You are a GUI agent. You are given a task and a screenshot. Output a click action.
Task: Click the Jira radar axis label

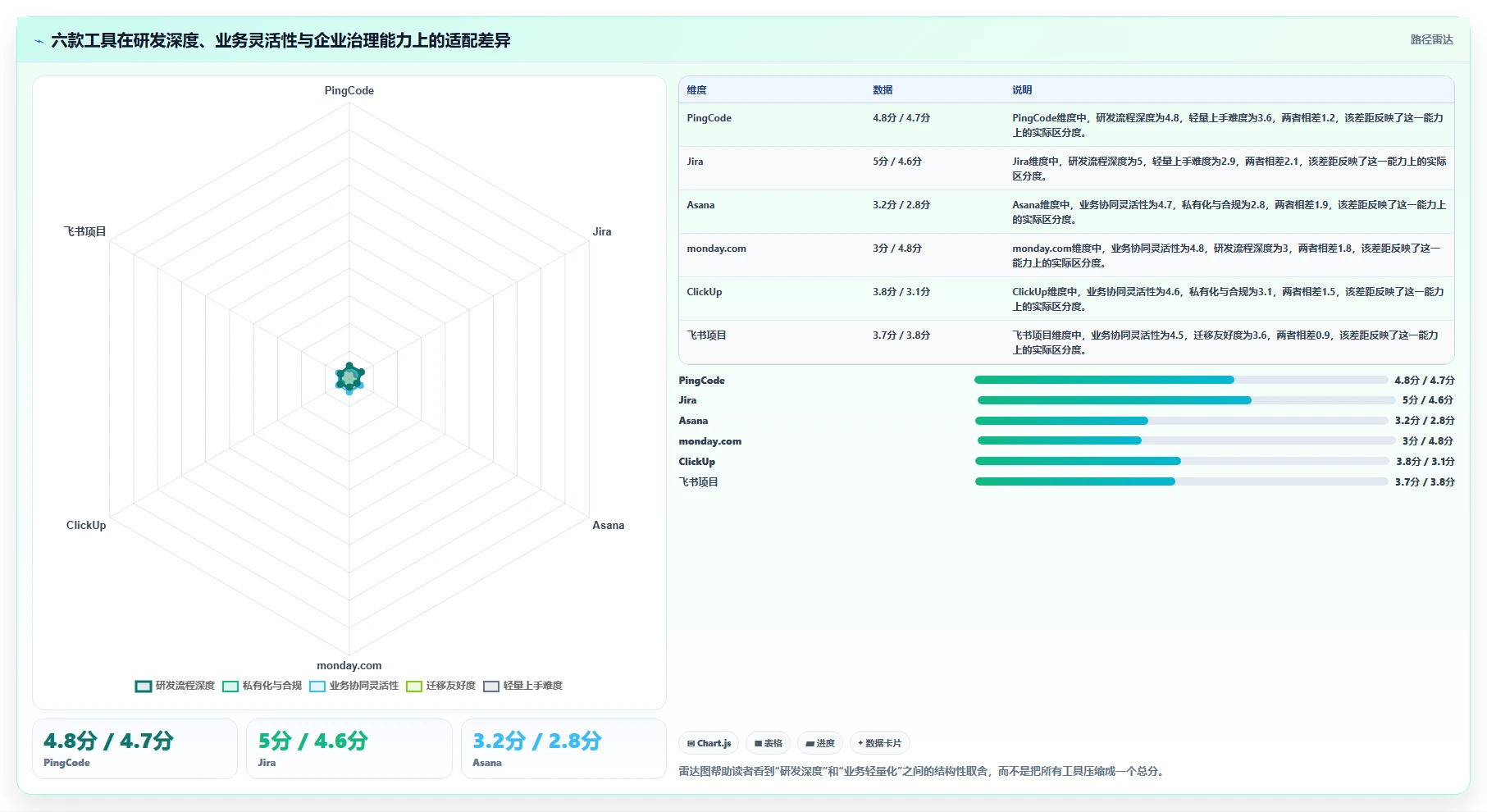602,232
